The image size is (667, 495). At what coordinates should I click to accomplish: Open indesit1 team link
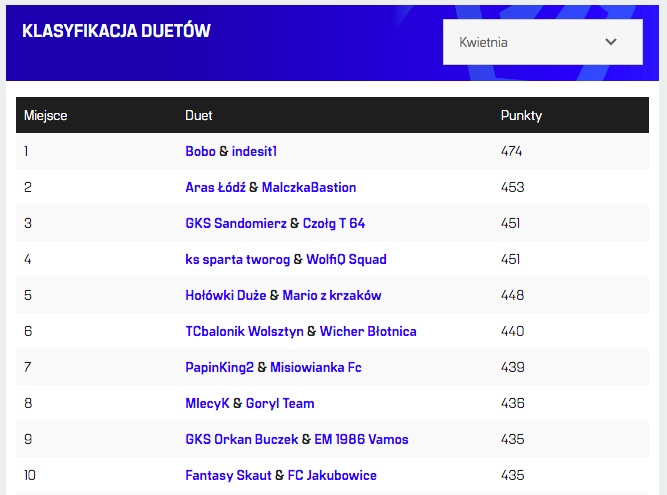[254, 151]
